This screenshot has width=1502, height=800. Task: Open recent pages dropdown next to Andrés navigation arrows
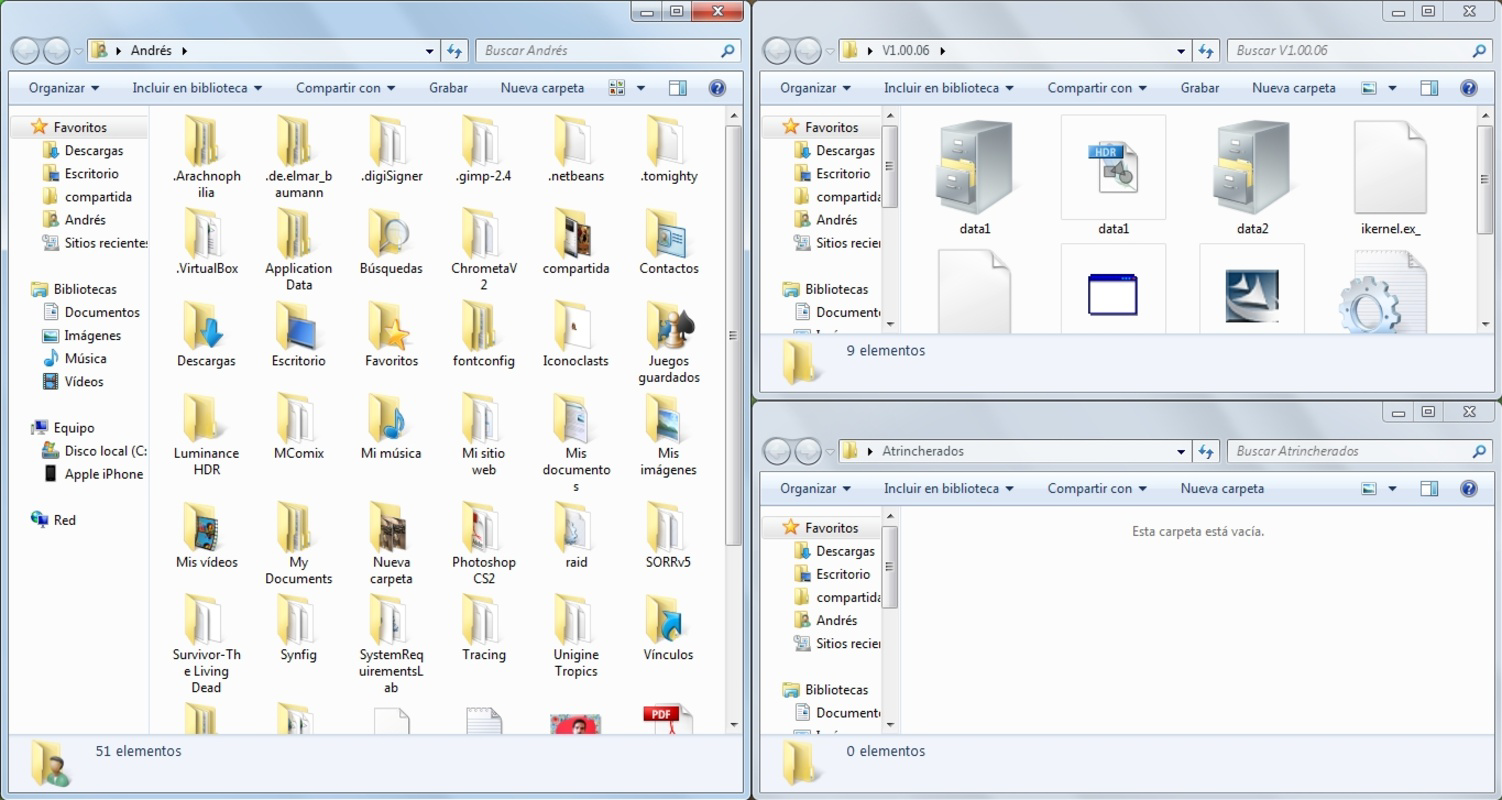pyautogui.click(x=78, y=51)
